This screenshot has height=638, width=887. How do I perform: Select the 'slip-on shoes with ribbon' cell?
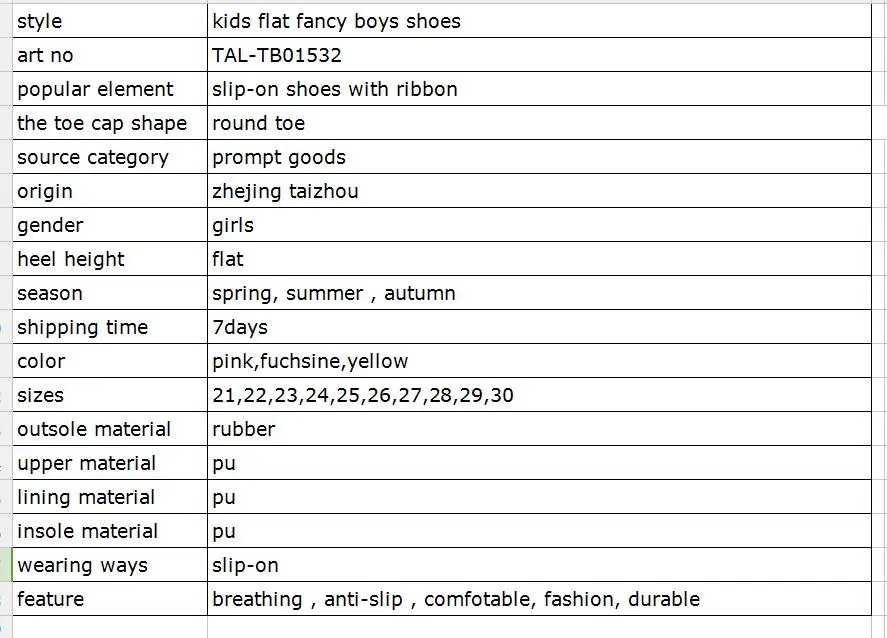[x=334, y=89]
